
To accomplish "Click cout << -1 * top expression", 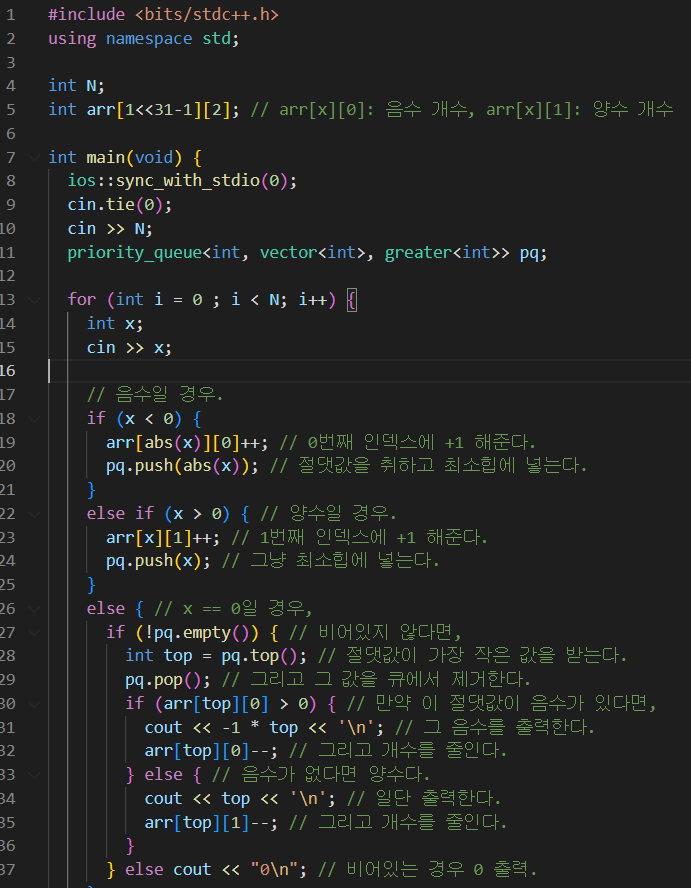I will coord(221,727).
